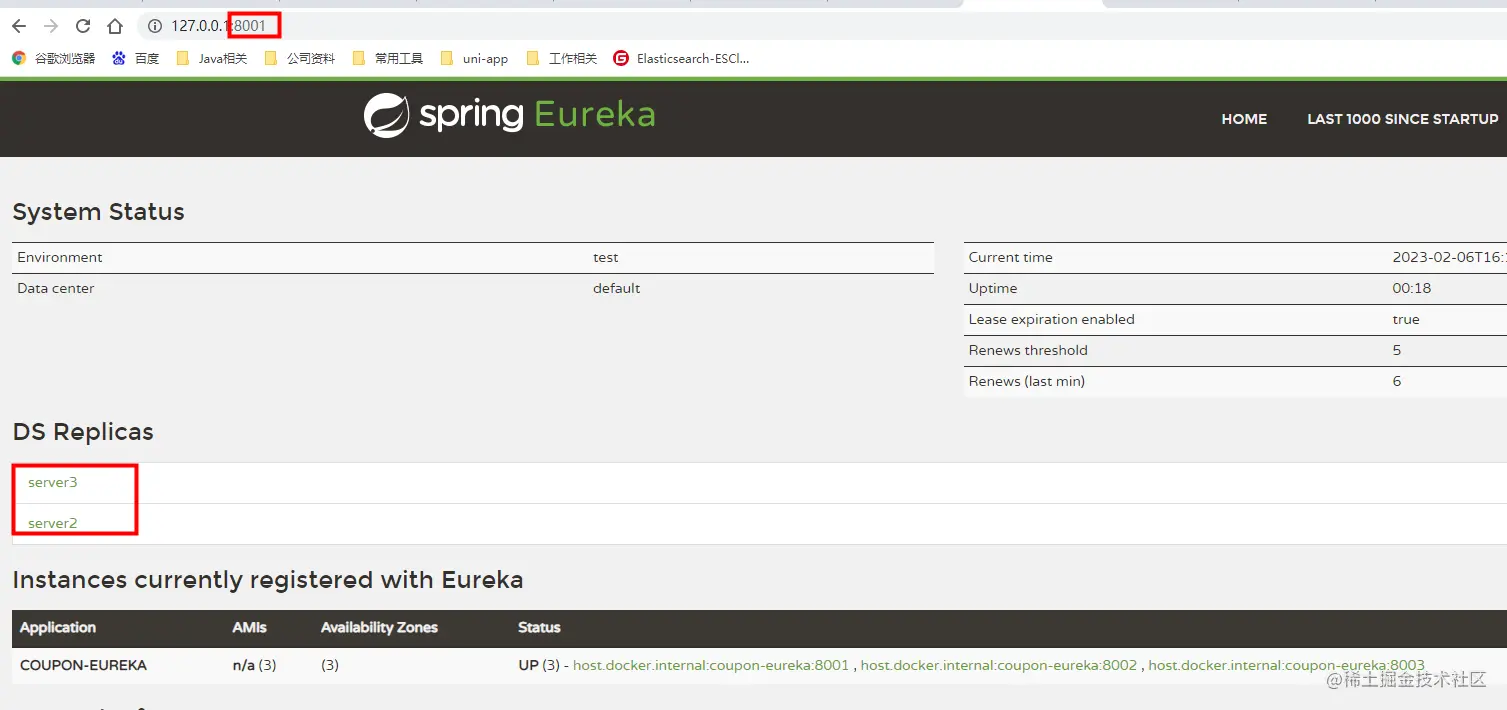Reload the page with the refresh icon
Viewport: 1507px width, 710px height.
83,26
